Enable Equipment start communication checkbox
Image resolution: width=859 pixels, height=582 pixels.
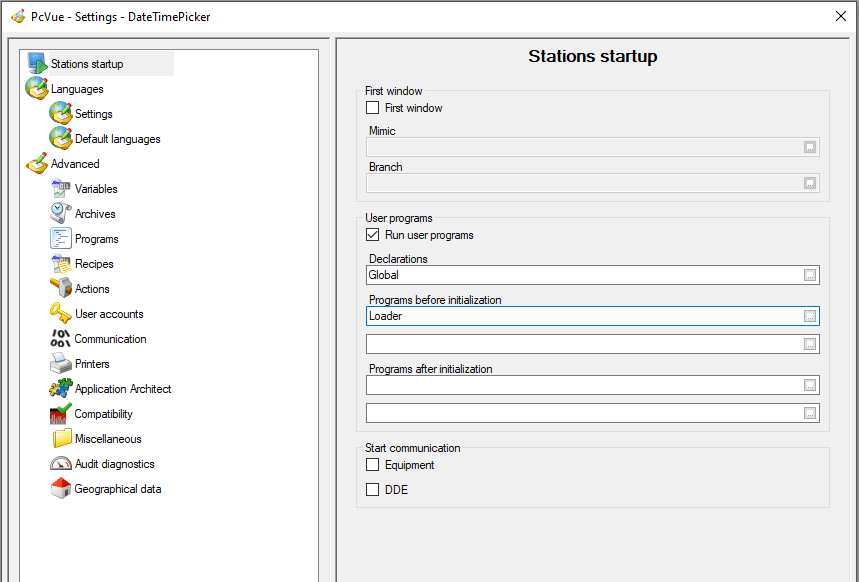click(373, 465)
